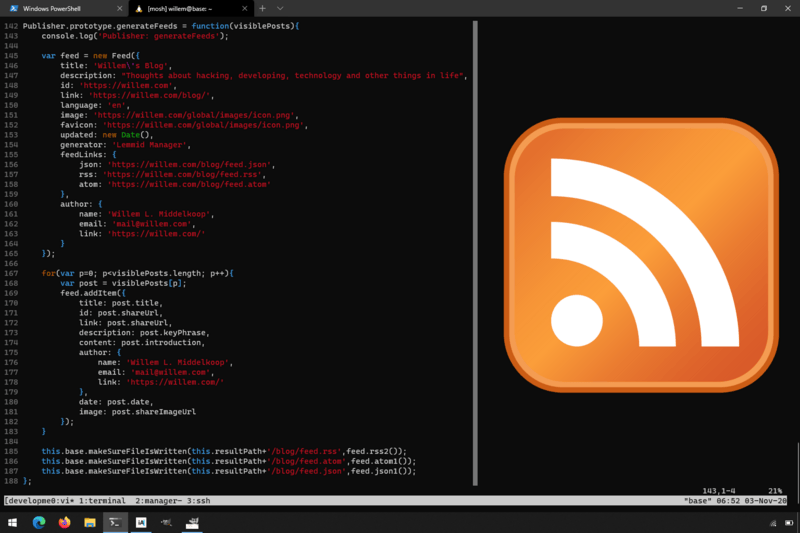This screenshot has height=533, width=800.
Task: Select the [mosh] willem@base tab
Action: point(190,8)
